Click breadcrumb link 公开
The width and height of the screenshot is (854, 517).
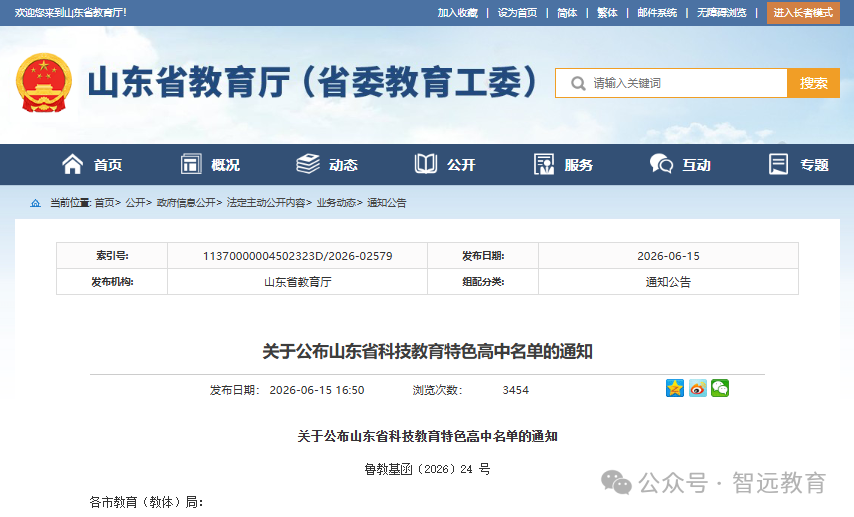(136, 203)
